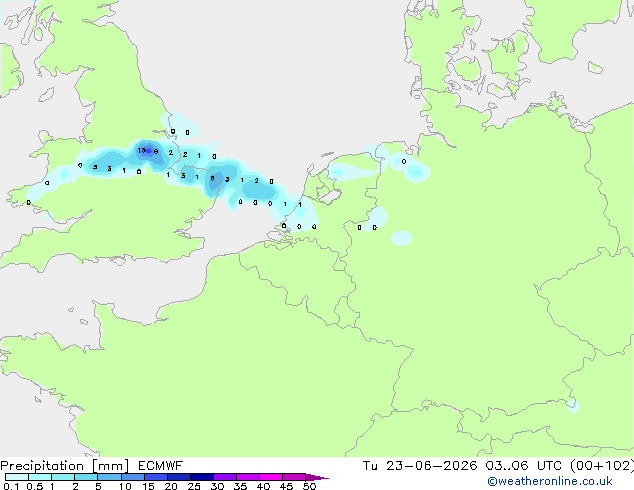
Task: Click the 30–35 mm purple legend swatch
Action: 225,477
